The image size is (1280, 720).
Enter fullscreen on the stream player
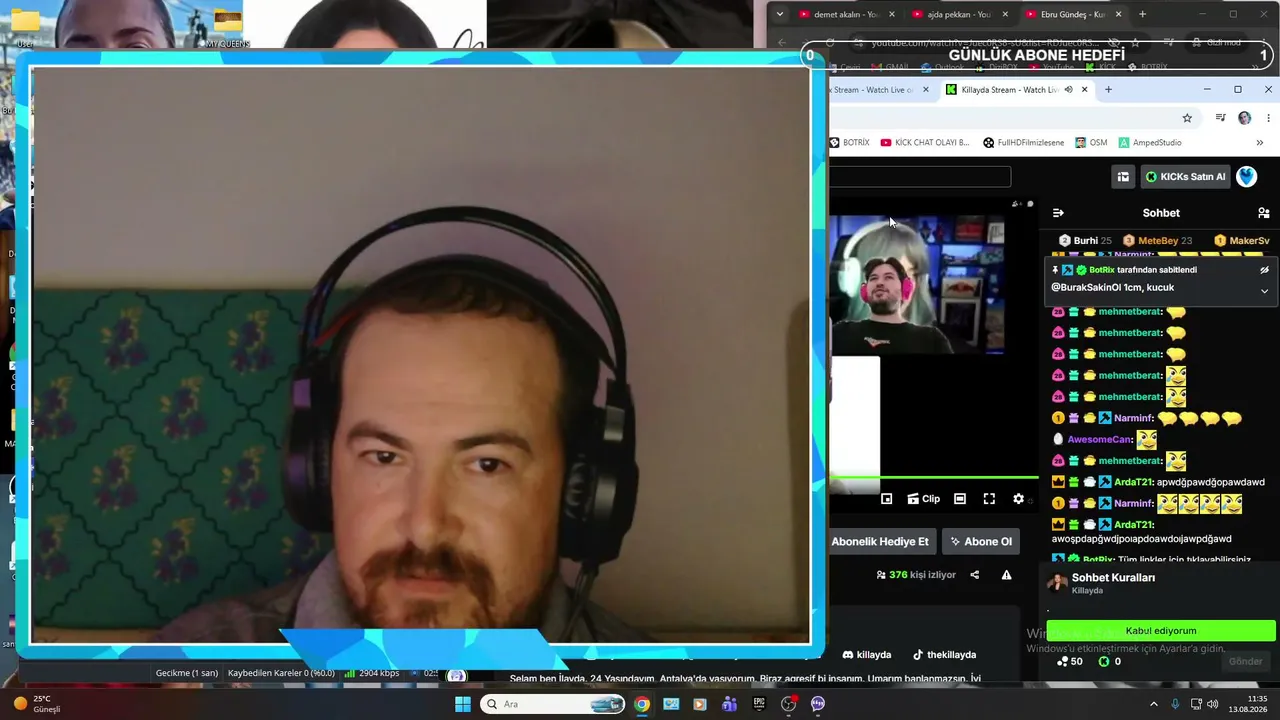pos(989,499)
